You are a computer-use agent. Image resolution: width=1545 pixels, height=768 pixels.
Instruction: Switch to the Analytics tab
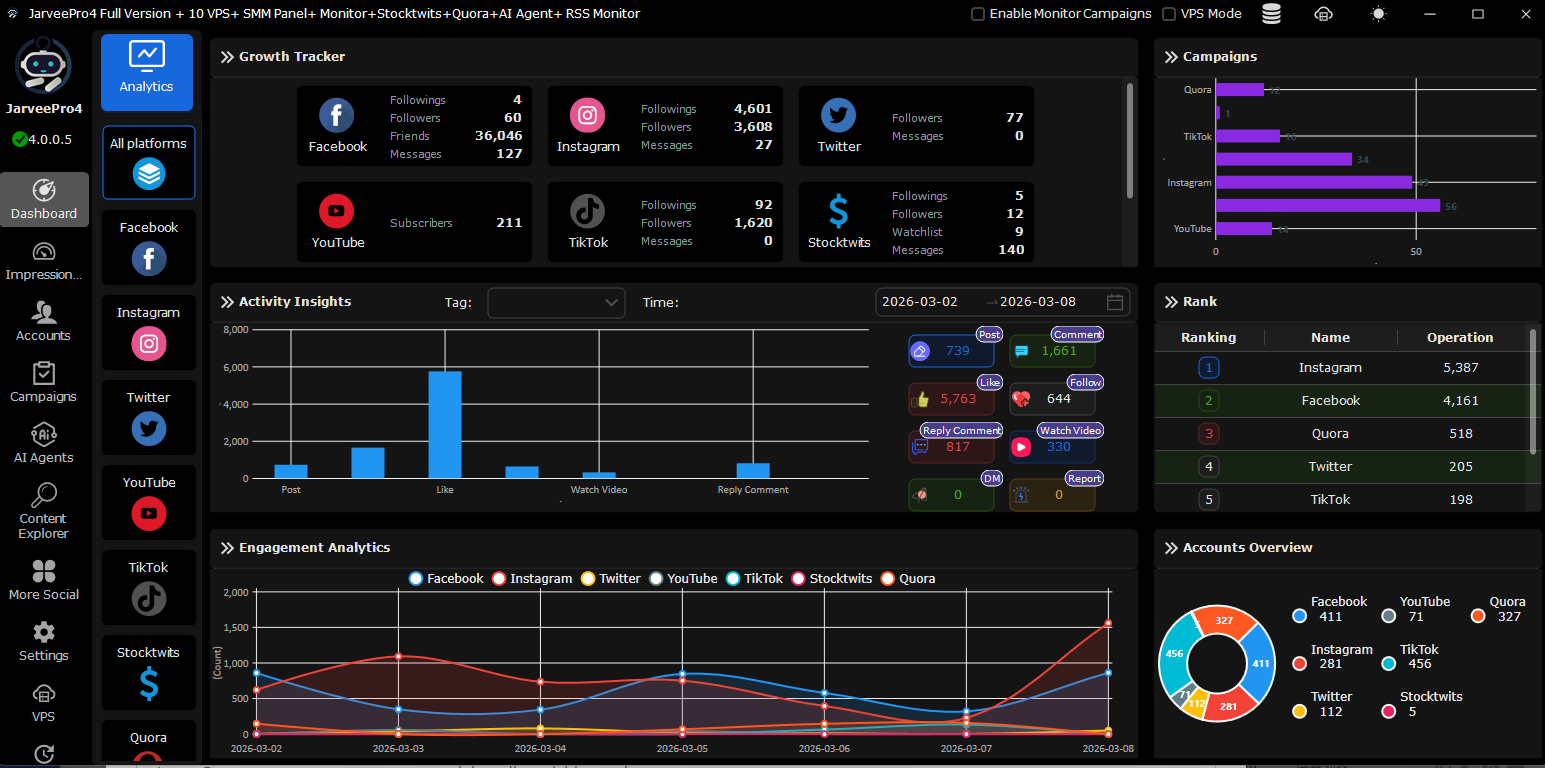pos(147,72)
